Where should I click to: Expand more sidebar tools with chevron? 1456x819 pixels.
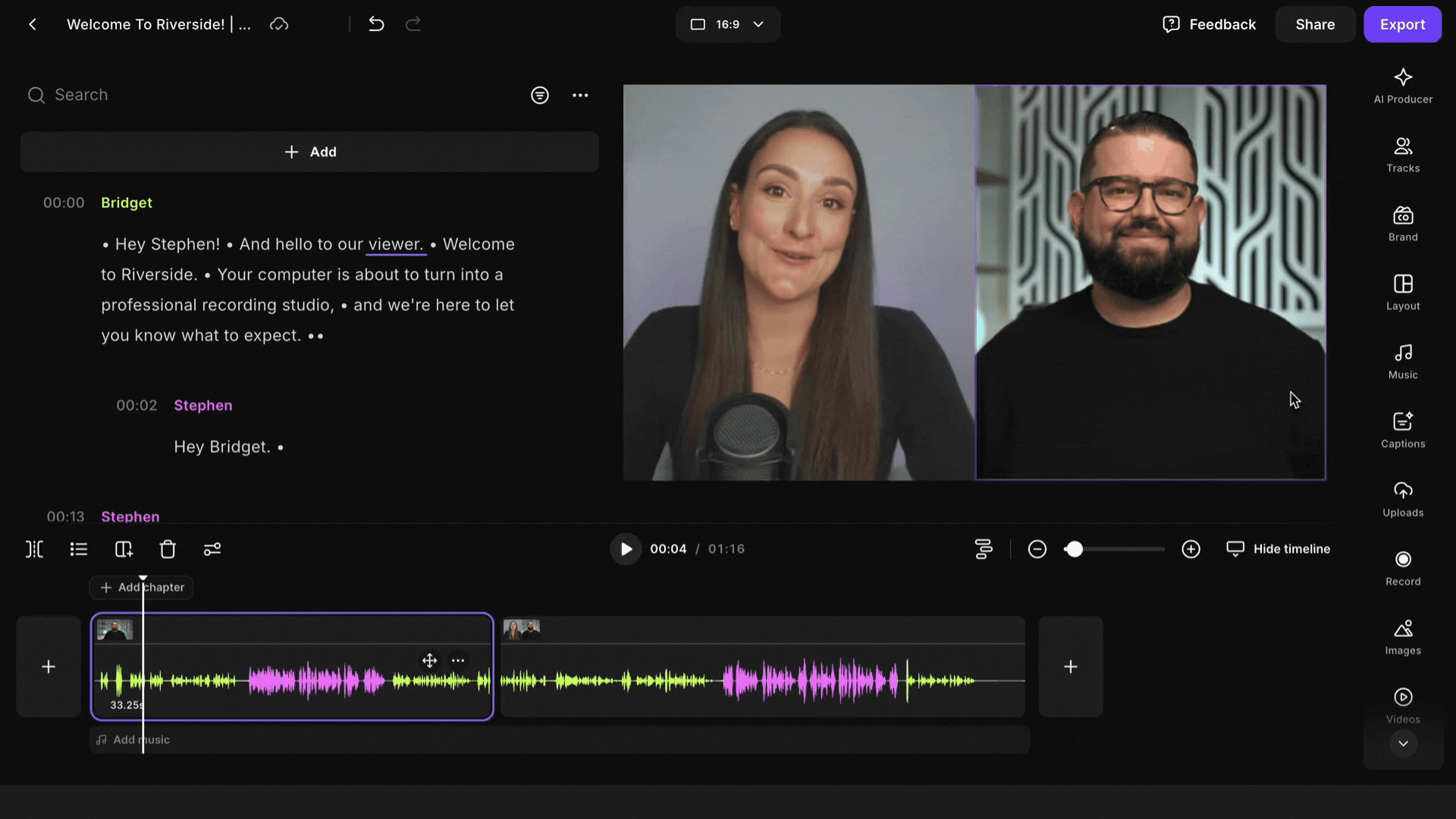pos(1403,743)
